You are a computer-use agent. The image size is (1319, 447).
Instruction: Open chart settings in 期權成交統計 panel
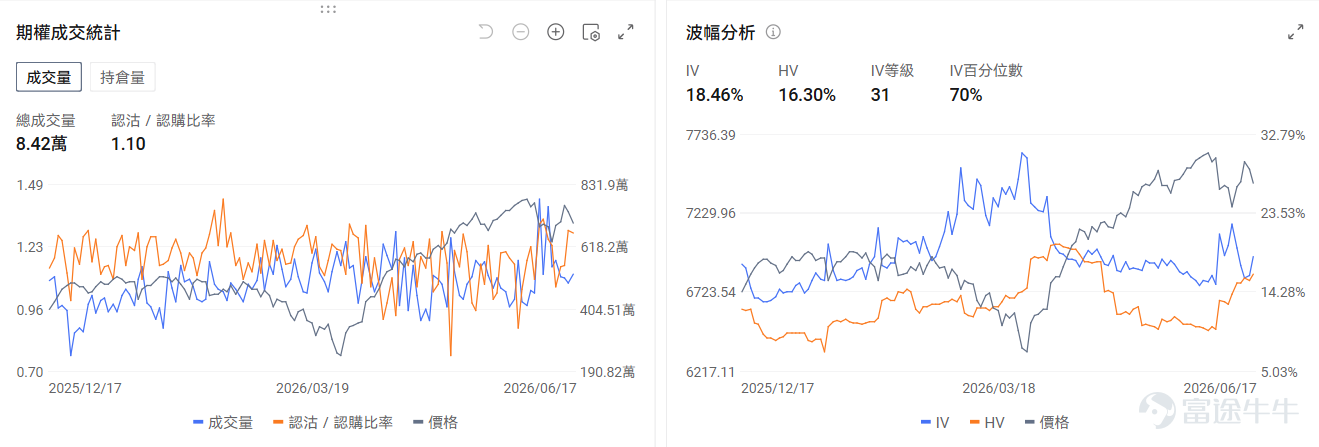pyautogui.click(x=591, y=32)
